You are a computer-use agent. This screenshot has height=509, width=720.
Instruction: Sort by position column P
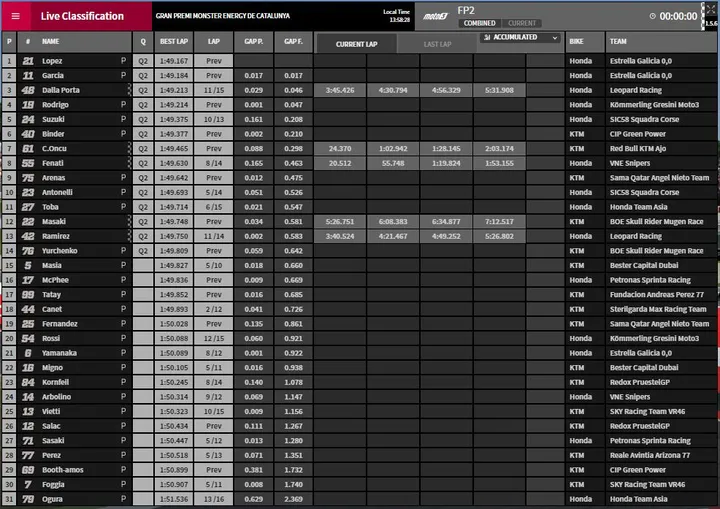coord(9,41)
